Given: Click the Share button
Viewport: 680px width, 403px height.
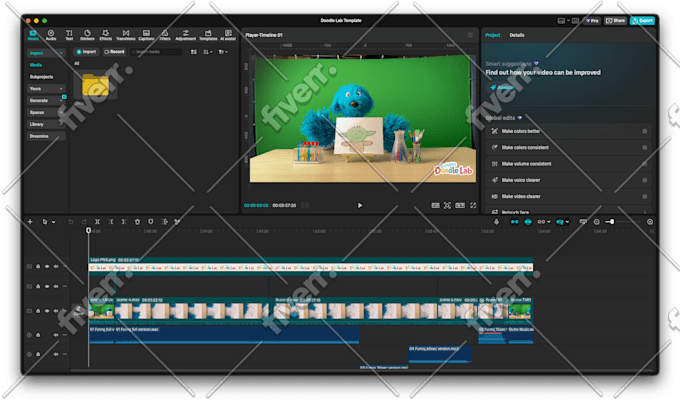Looking at the screenshot, I should 615,20.
